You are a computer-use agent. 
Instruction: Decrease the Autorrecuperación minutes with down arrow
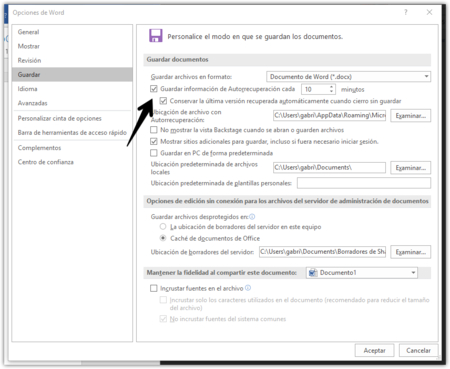331,91
